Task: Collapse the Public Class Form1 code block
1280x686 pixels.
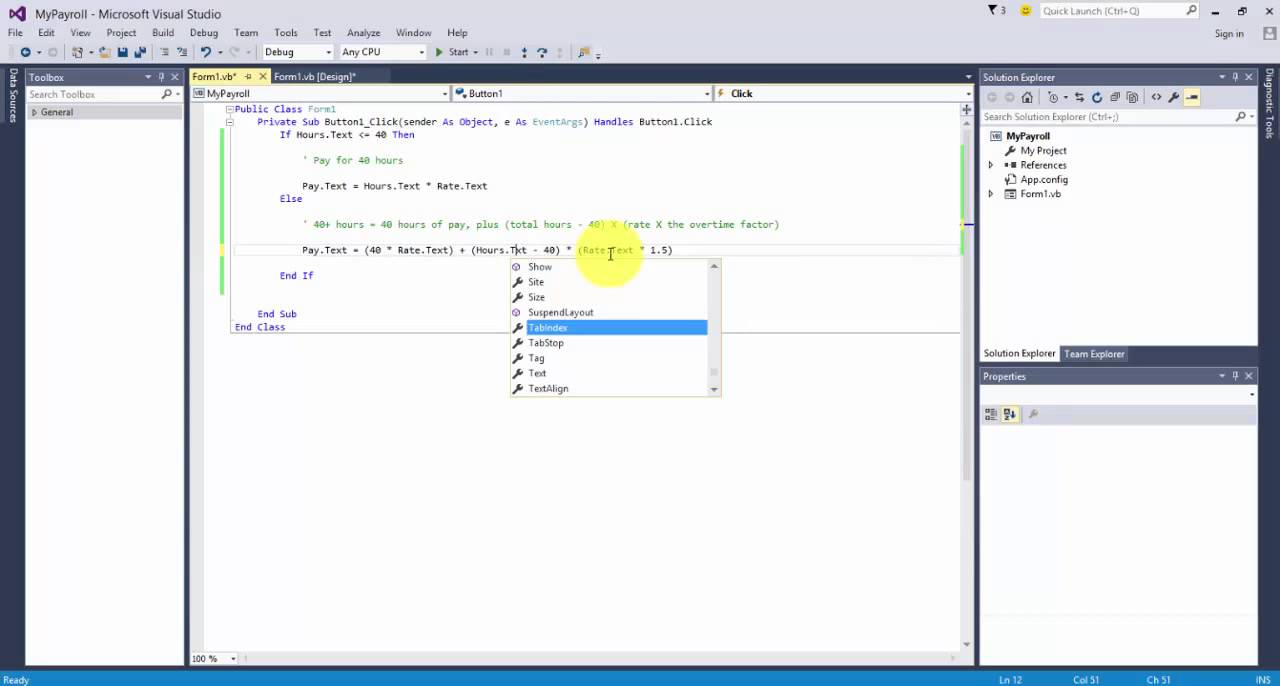Action: pos(229,109)
